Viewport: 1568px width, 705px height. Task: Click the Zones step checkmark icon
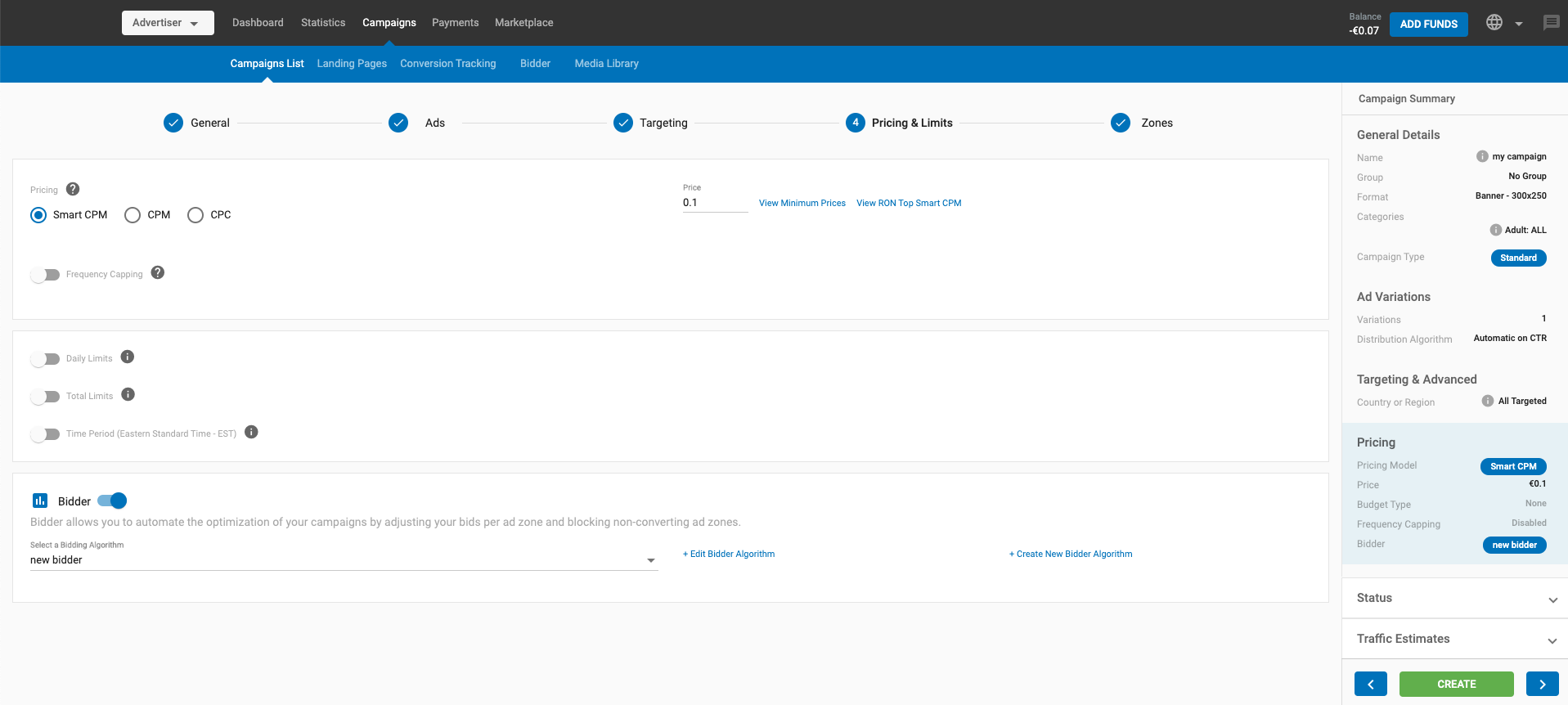click(1121, 123)
